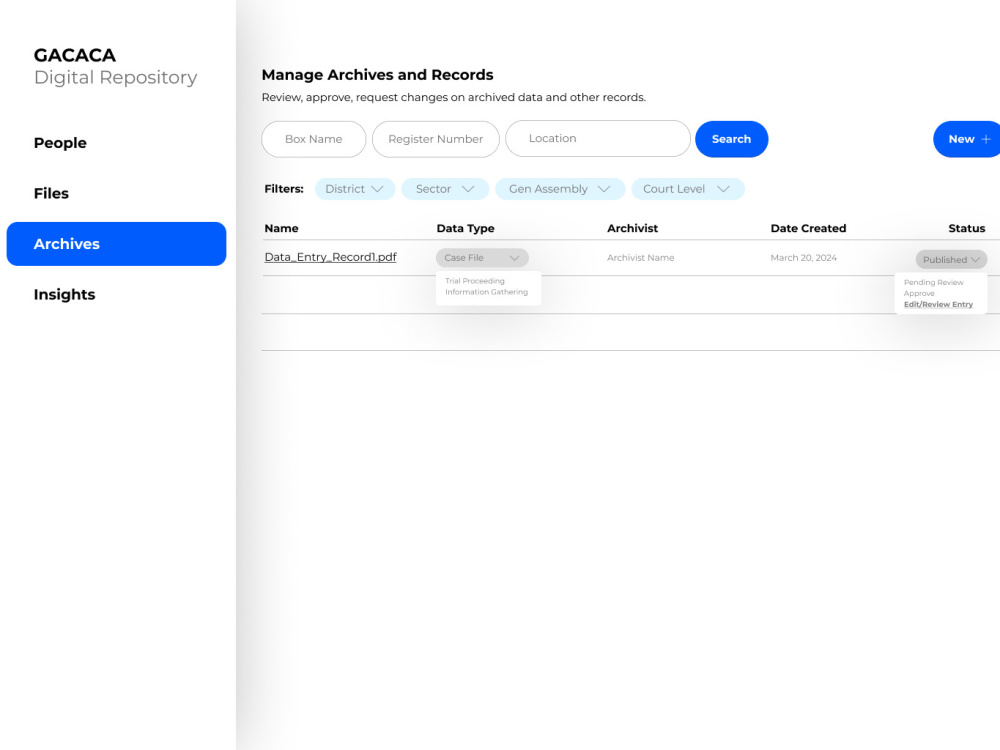Select Approve status option
The height and width of the screenshot is (750, 1000).
coord(919,293)
